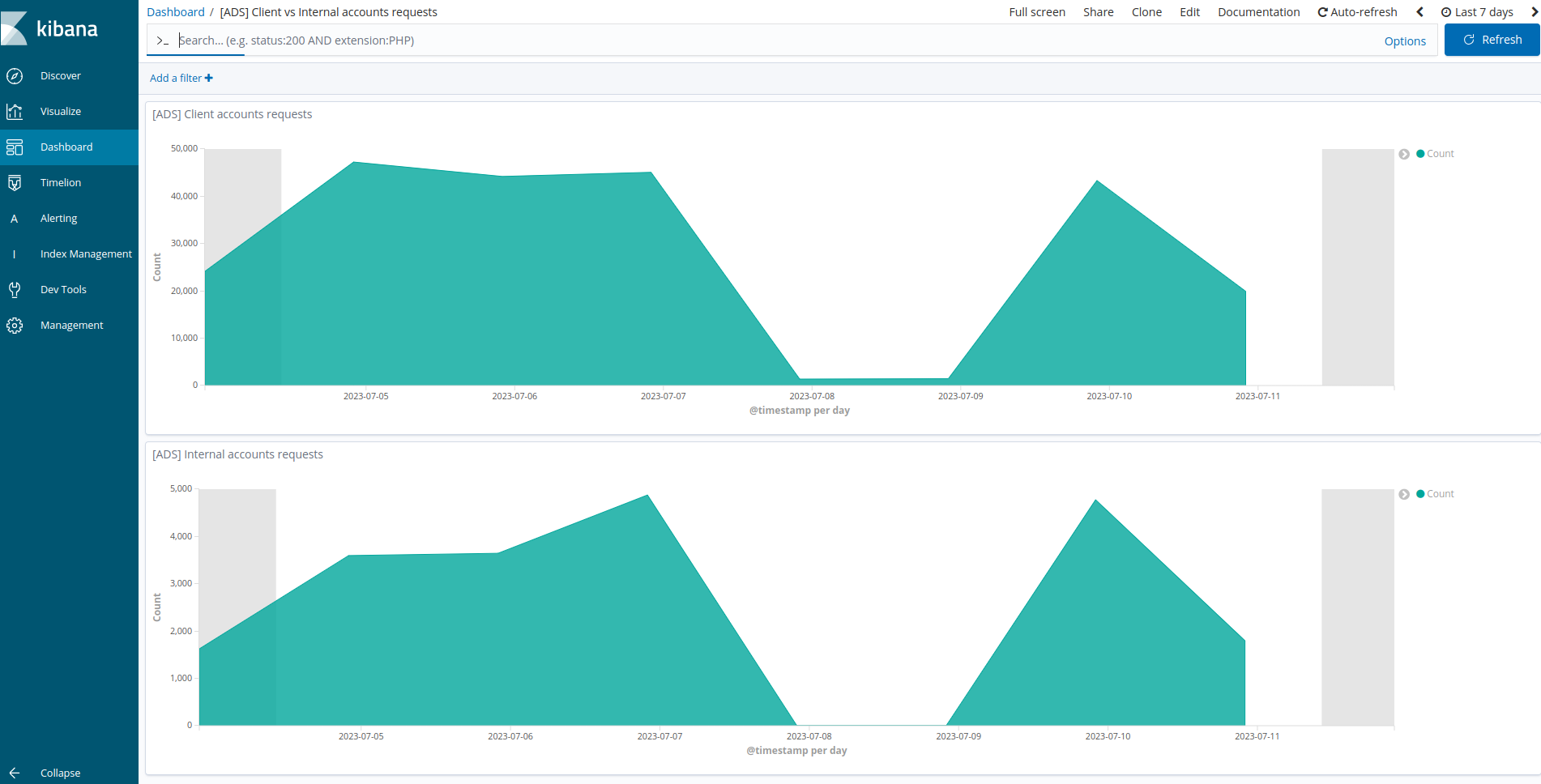Open the Share menu
1541x784 pixels.
click(x=1099, y=12)
